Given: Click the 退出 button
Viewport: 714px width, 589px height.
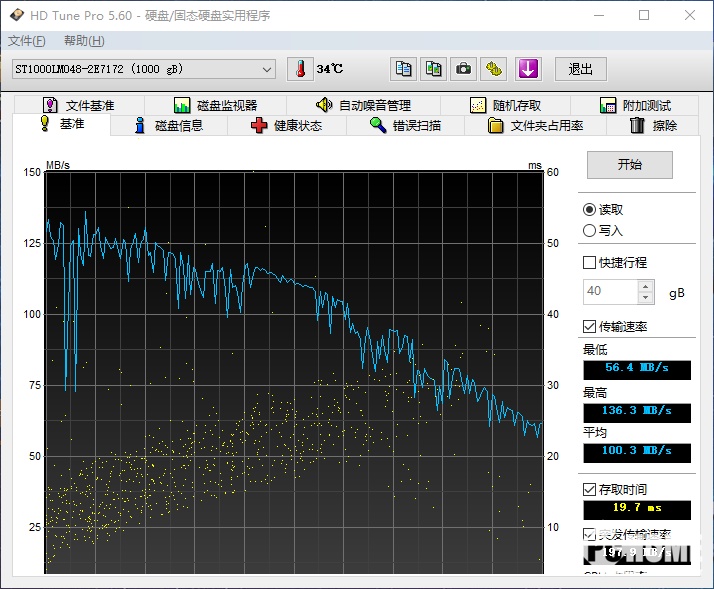Looking at the screenshot, I should pos(581,69).
